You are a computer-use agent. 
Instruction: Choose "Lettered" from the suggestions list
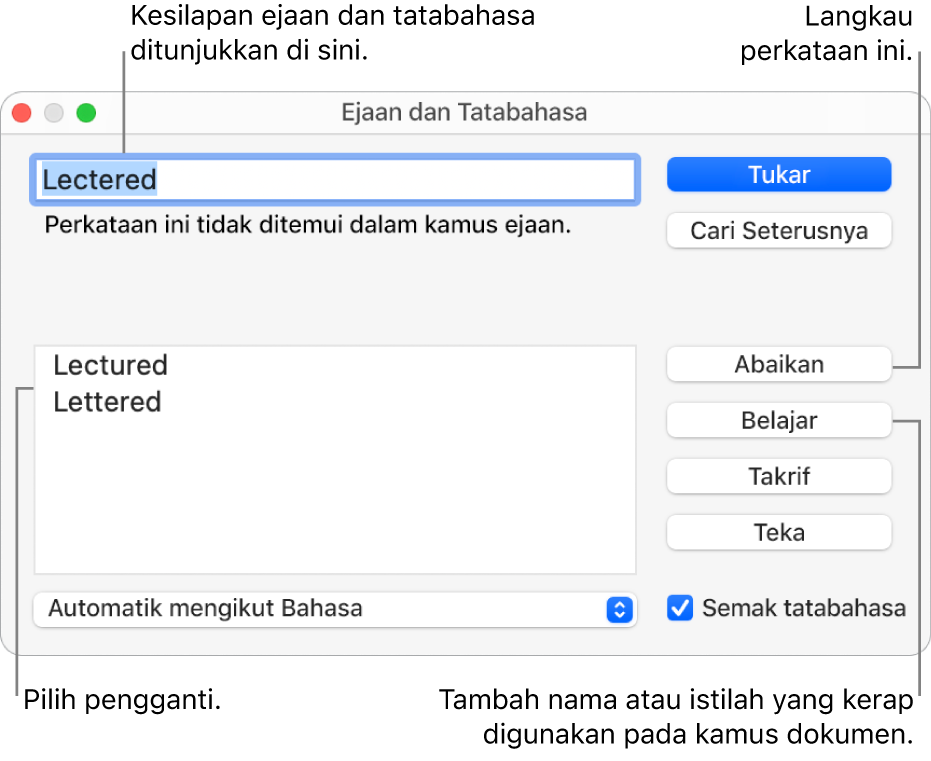click(x=107, y=402)
